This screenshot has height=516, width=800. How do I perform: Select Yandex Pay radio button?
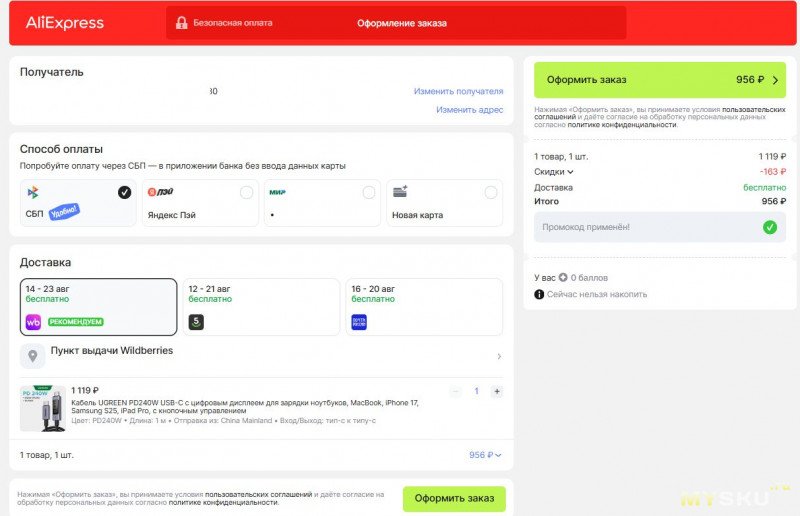coord(246,192)
